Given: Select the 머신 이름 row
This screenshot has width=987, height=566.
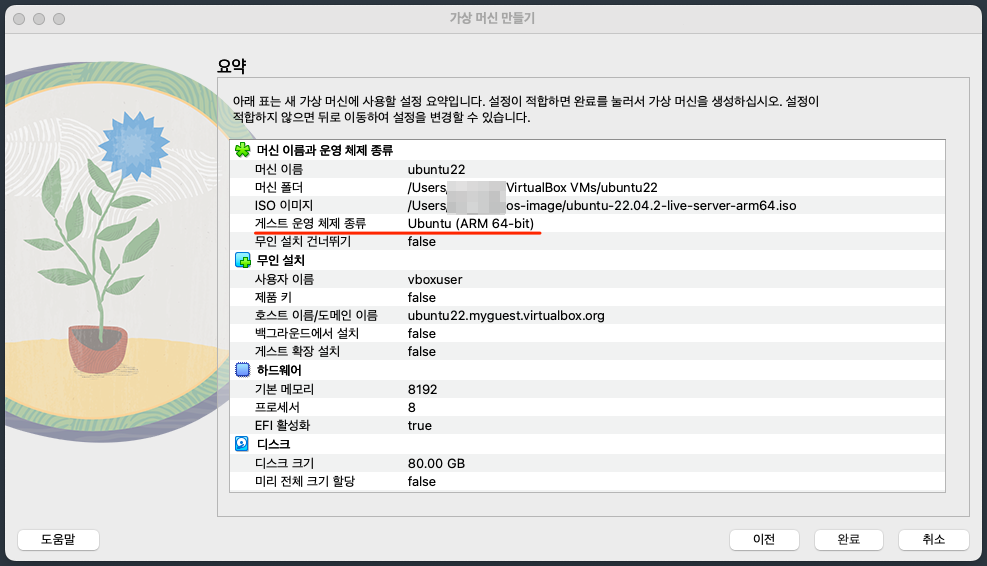Looking at the screenshot, I should pyautogui.click(x=587, y=169).
